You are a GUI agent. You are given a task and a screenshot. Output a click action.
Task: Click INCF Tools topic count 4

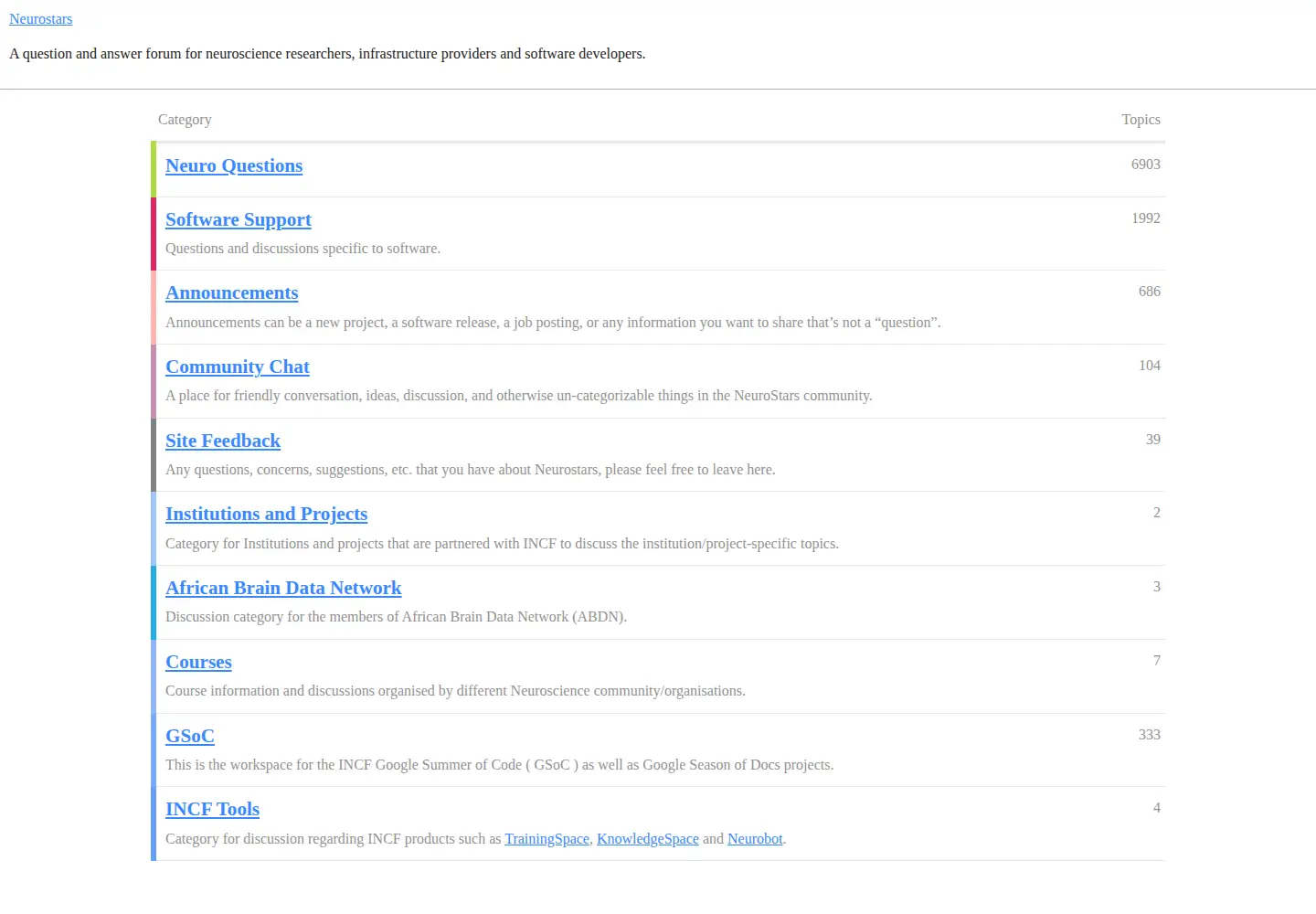tap(1157, 808)
